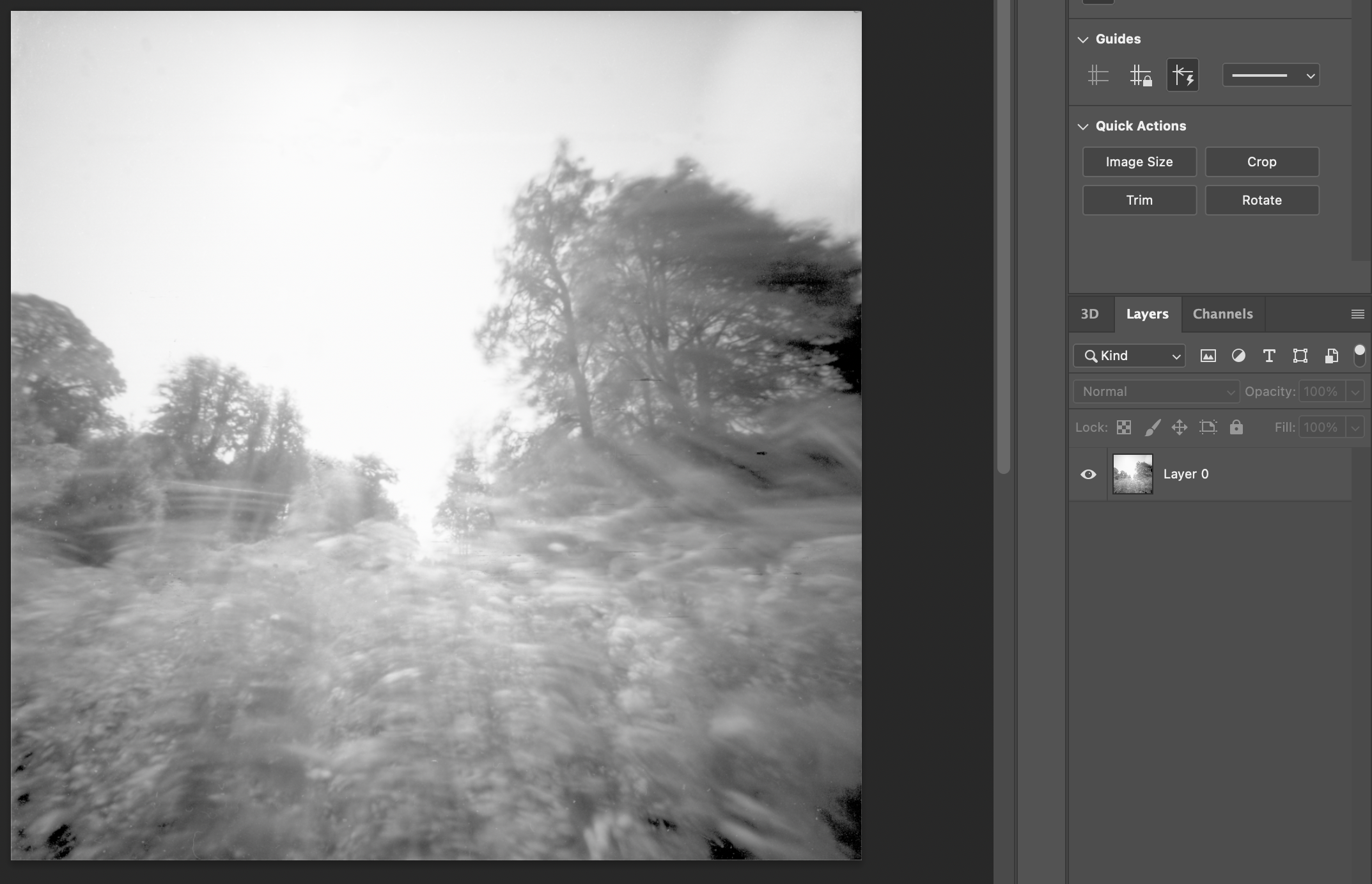Click the Opacity value field
Screen dimensions: 1372x884
click(1321, 391)
